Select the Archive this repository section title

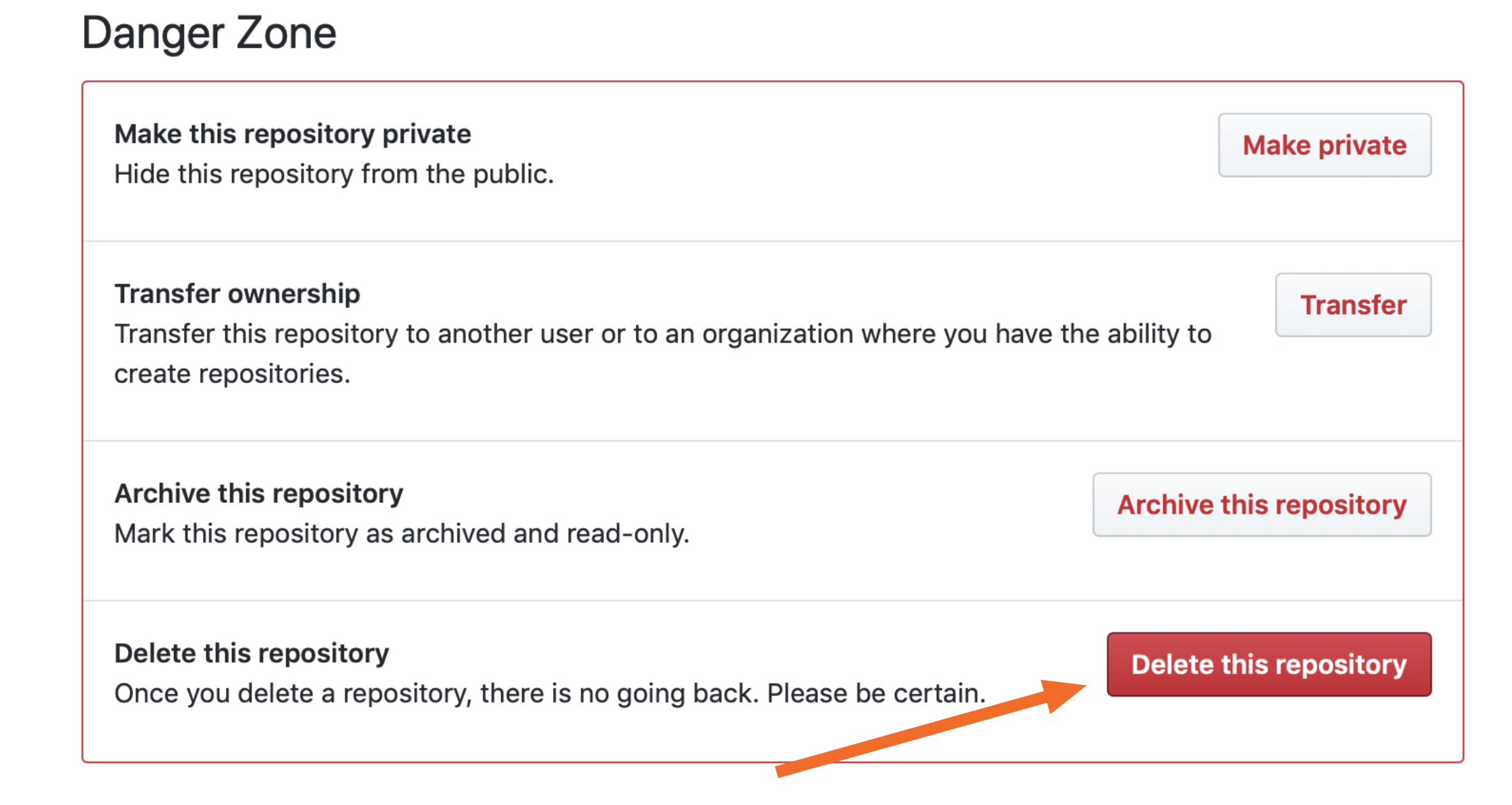click(258, 493)
